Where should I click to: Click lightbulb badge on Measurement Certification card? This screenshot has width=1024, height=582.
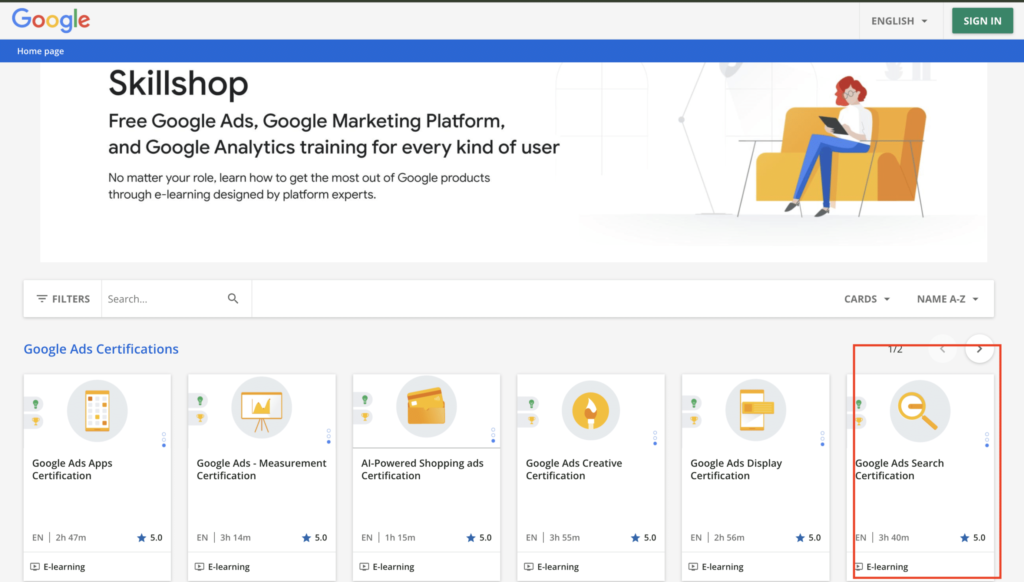(x=200, y=400)
